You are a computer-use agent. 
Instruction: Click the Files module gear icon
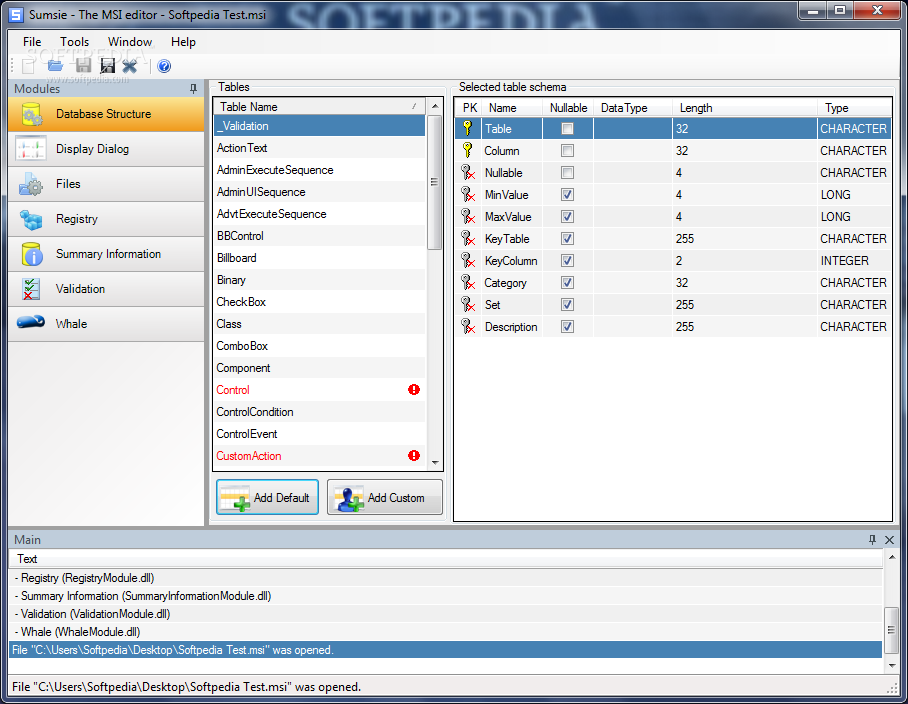point(31,184)
